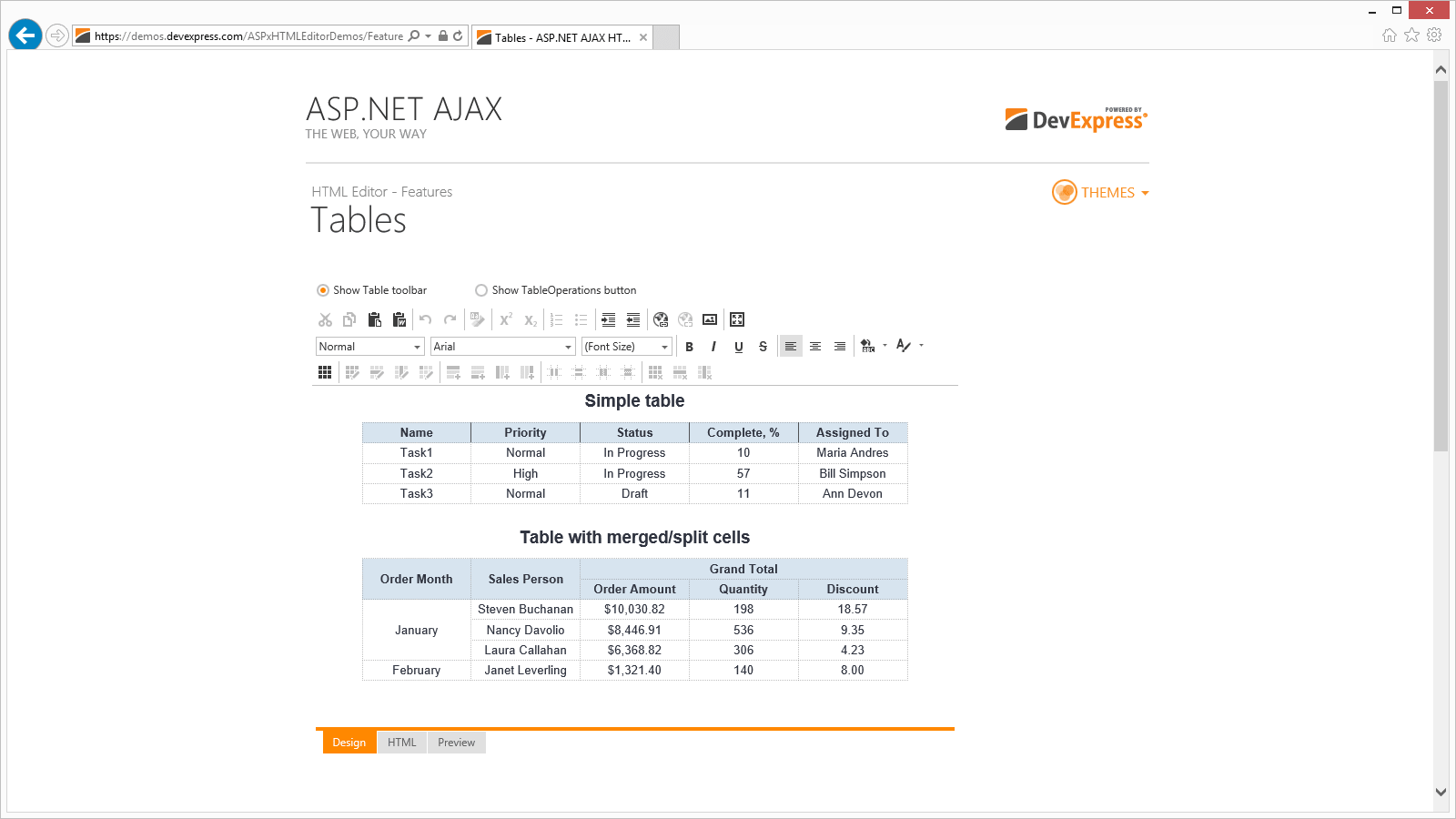The height and width of the screenshot is (819, 1456).
Task: Insert an ordered numbered list
Action: click(x=557, y=319)
